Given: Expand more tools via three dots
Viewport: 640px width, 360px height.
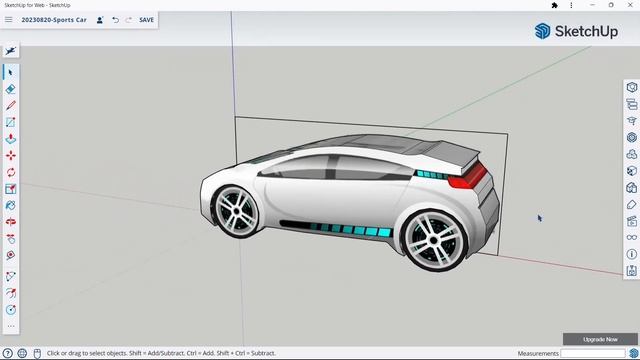Looking at the screenshot, I should click(11, 326).
